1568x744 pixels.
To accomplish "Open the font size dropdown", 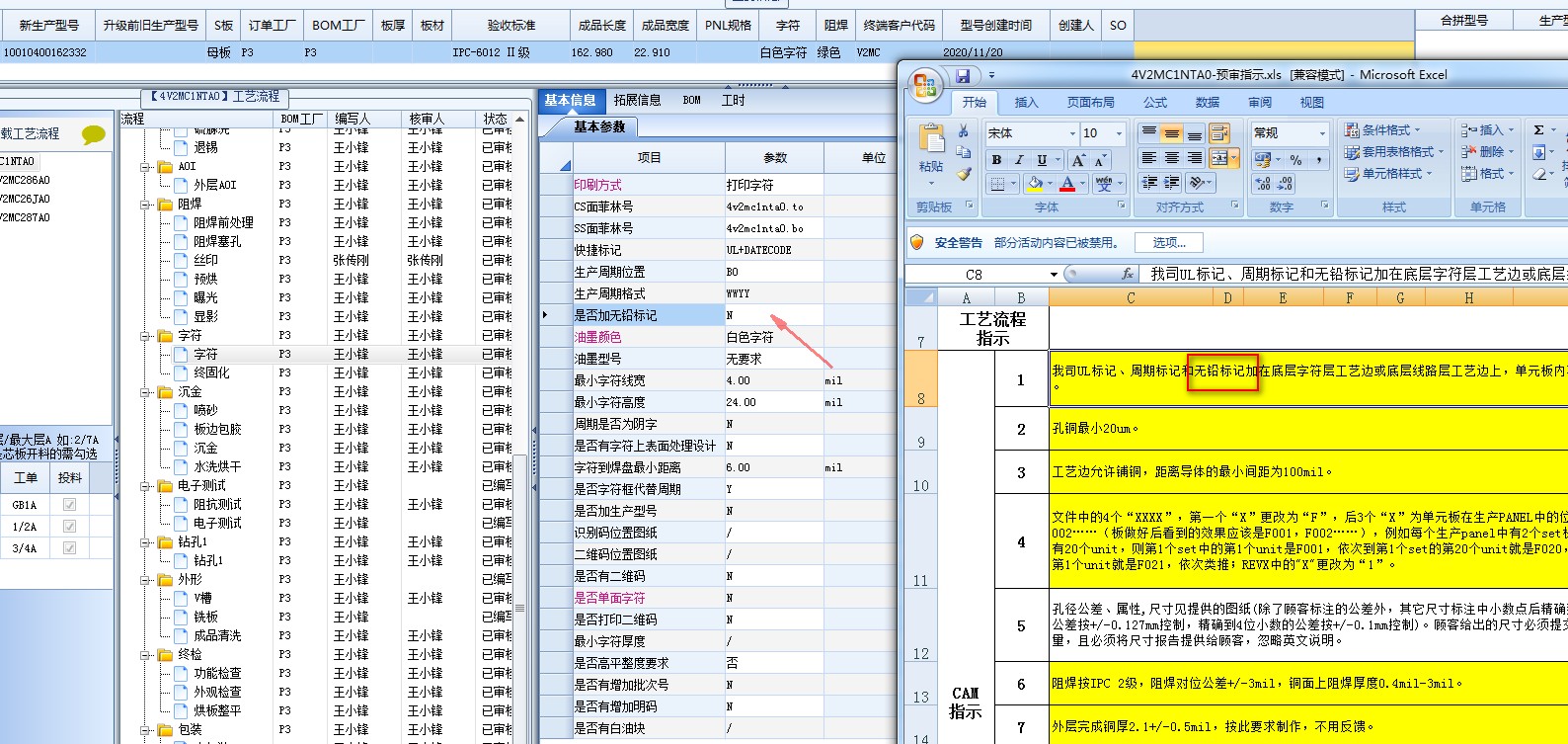I will (1119, 133).
